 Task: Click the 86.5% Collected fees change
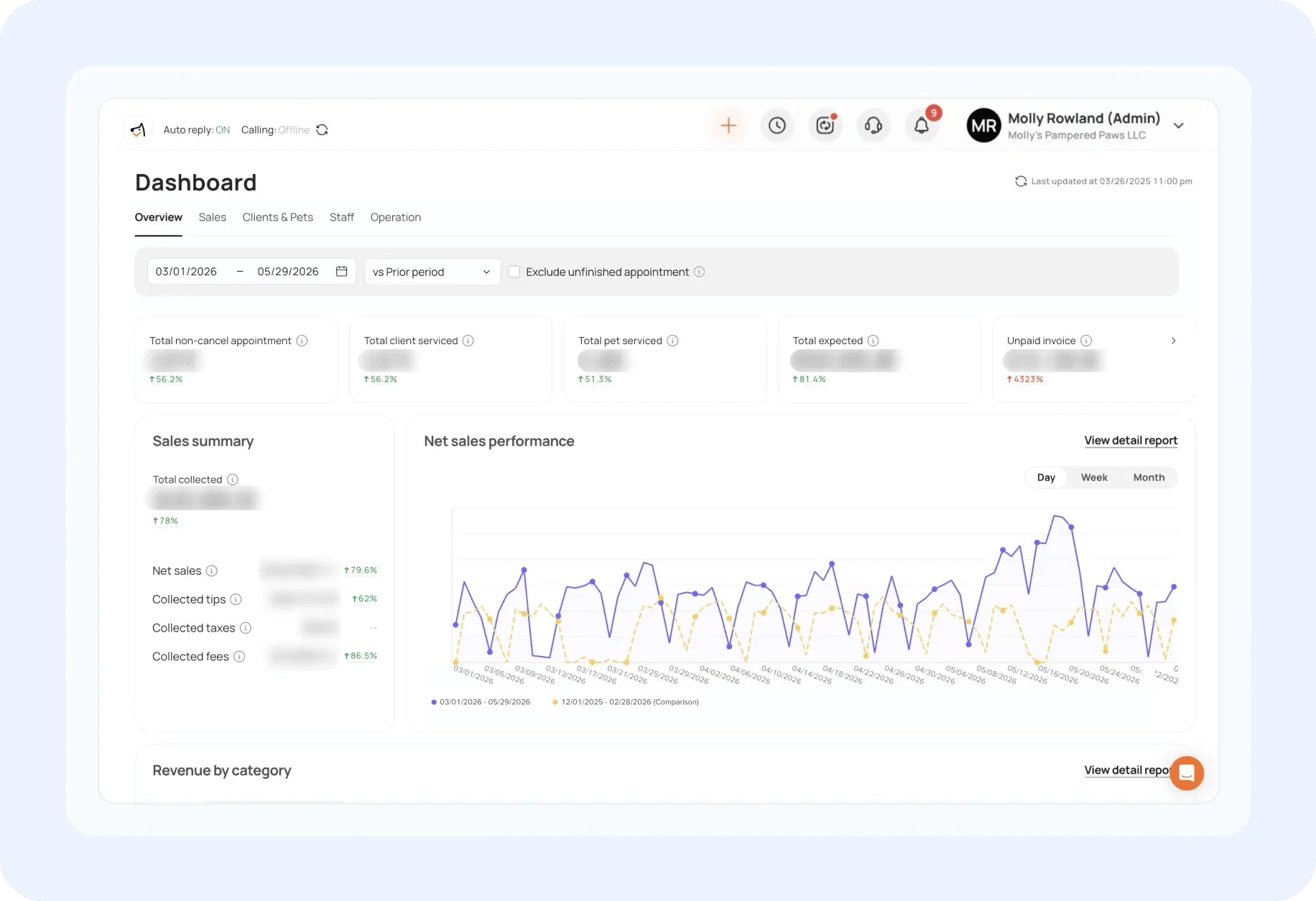(361, 656)
